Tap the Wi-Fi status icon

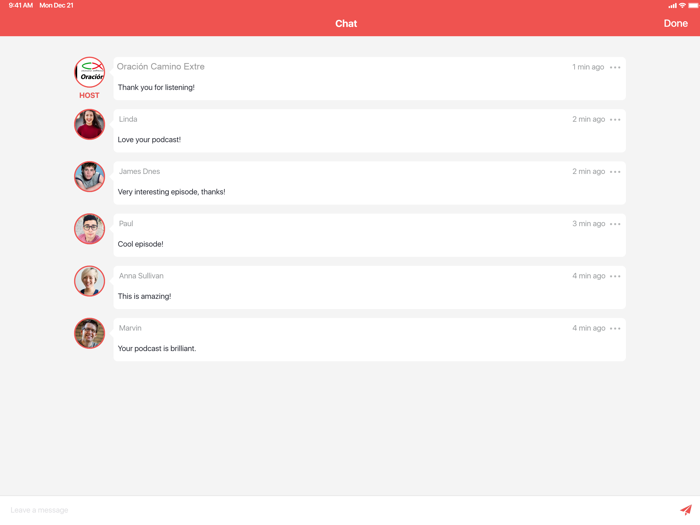[x=682, y=5]
